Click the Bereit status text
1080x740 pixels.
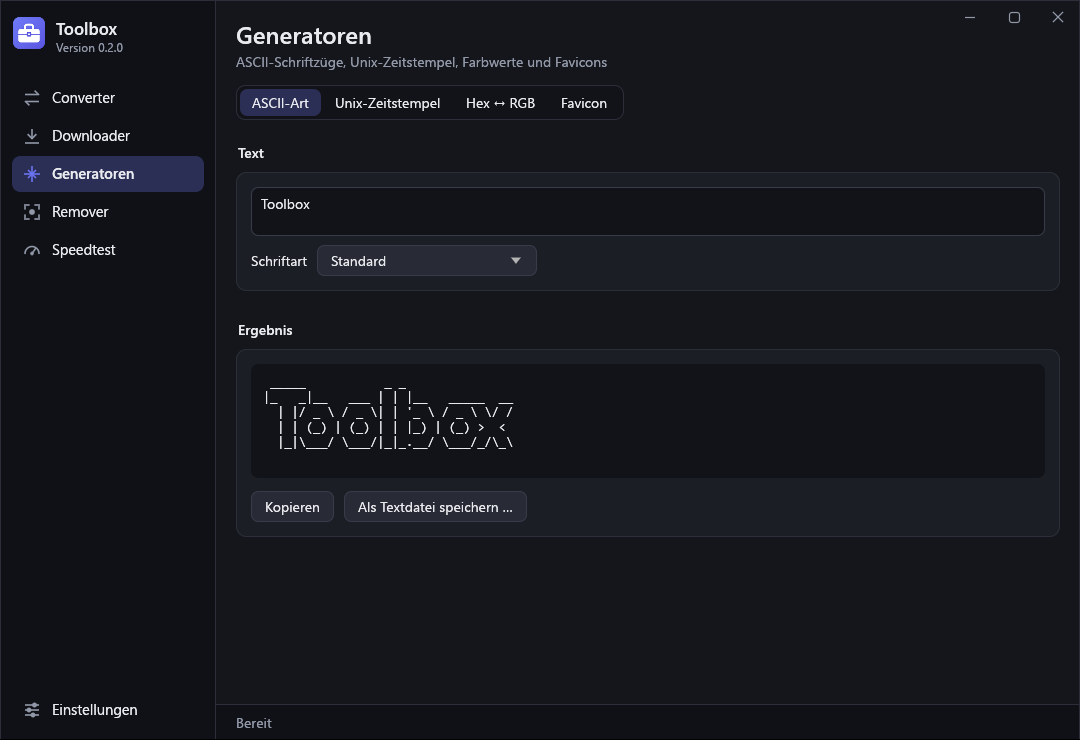point(253,723)
